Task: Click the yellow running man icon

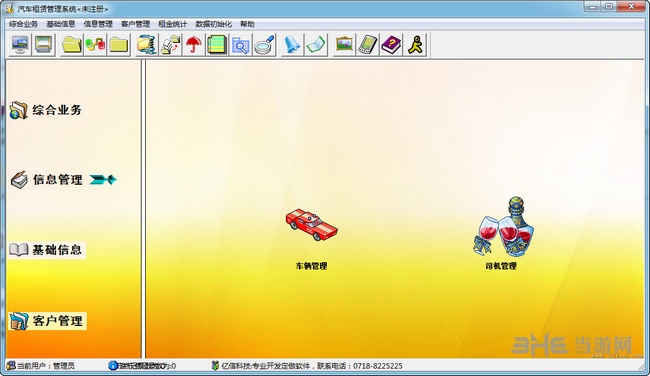Action: tap(415, 45)
